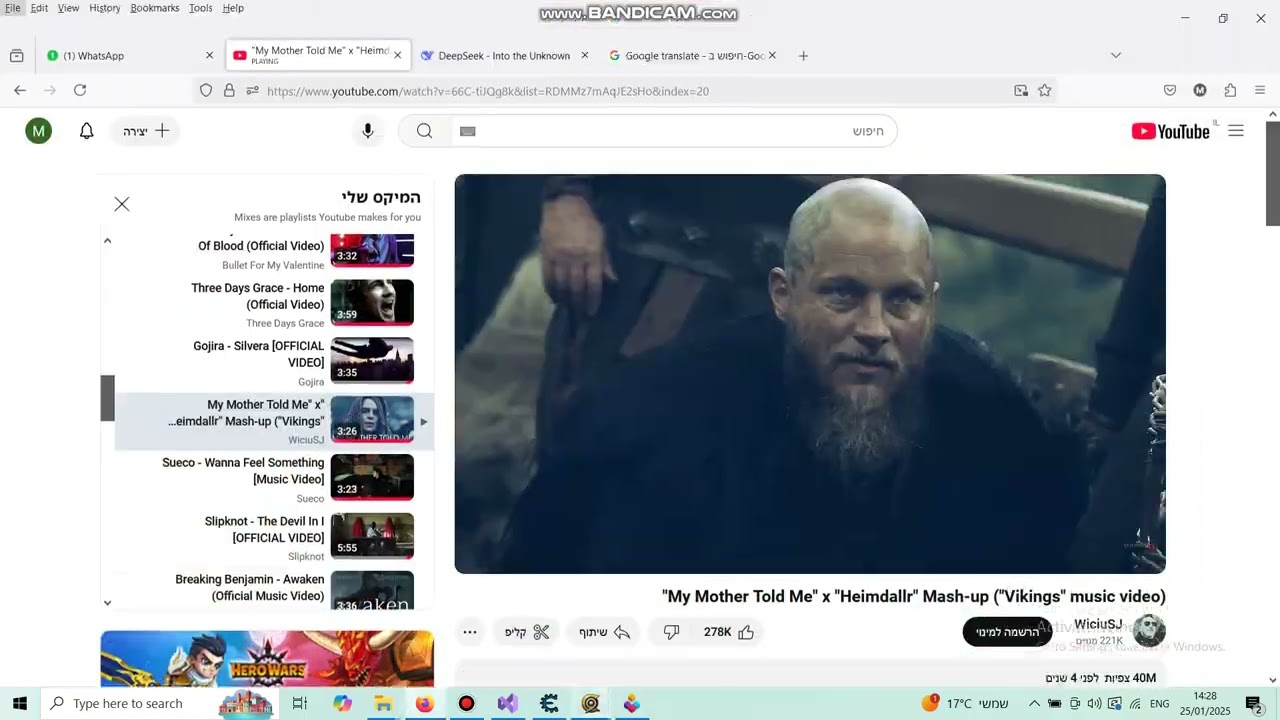Click the Slipknot video thumbnail showing 5:55

(x=372, y=536)
